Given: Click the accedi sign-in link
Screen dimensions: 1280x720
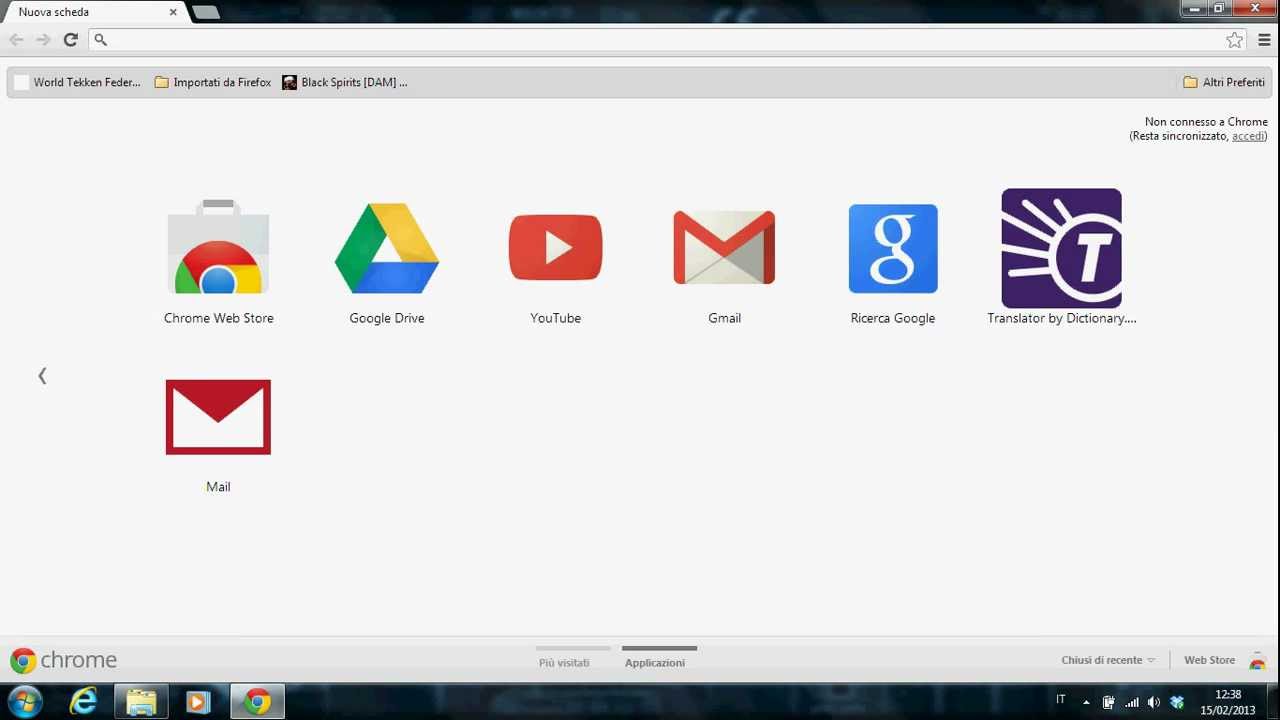Looking at the screenshot, I should click(1248, 136).
